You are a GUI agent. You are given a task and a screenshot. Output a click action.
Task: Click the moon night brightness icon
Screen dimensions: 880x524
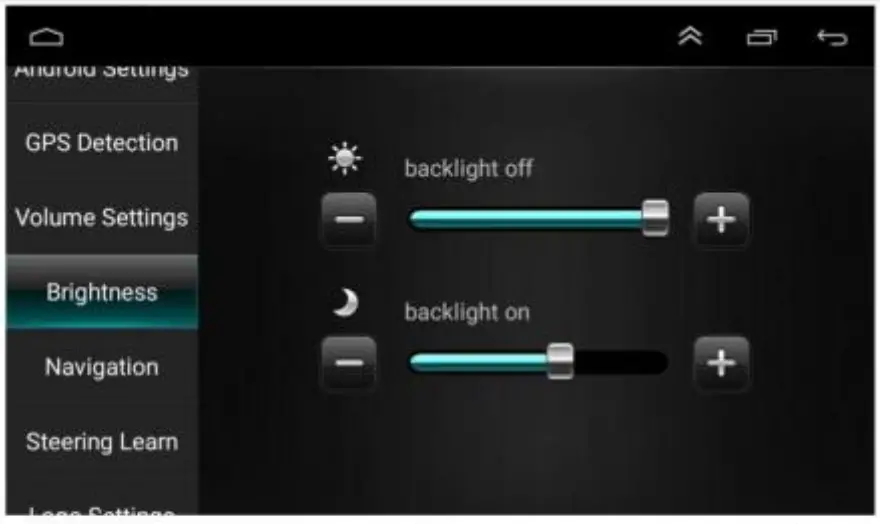[345, 303]
